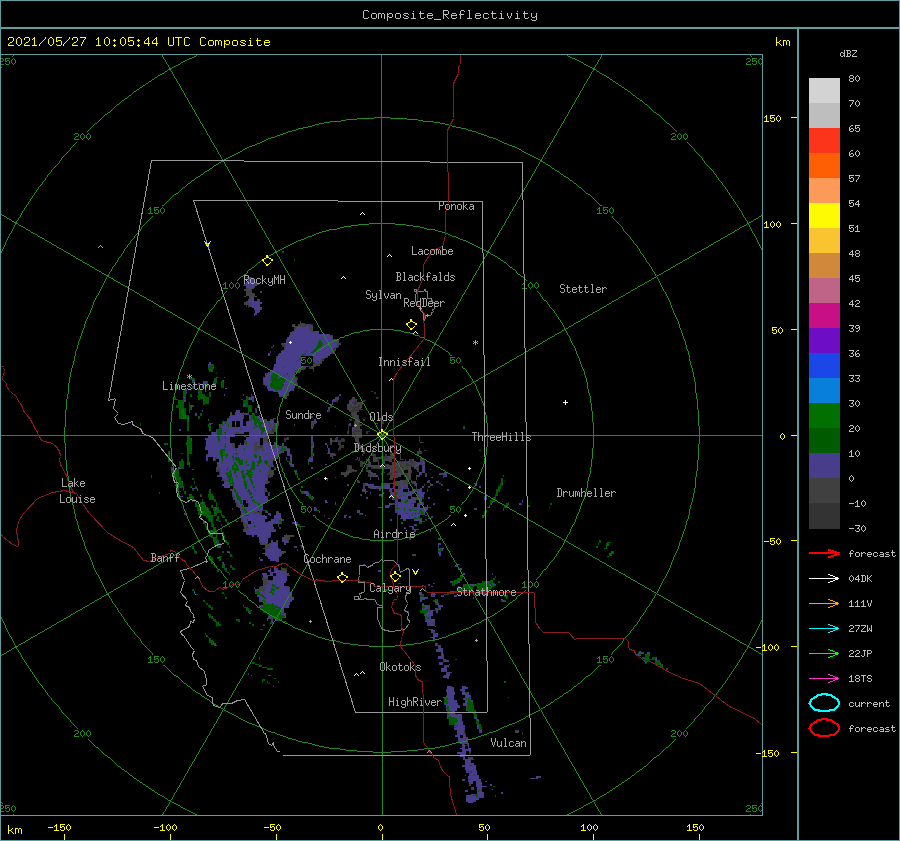This screenshot has height=841, width=900.
Task: Select the Limestone label
Action: (189, 386)
